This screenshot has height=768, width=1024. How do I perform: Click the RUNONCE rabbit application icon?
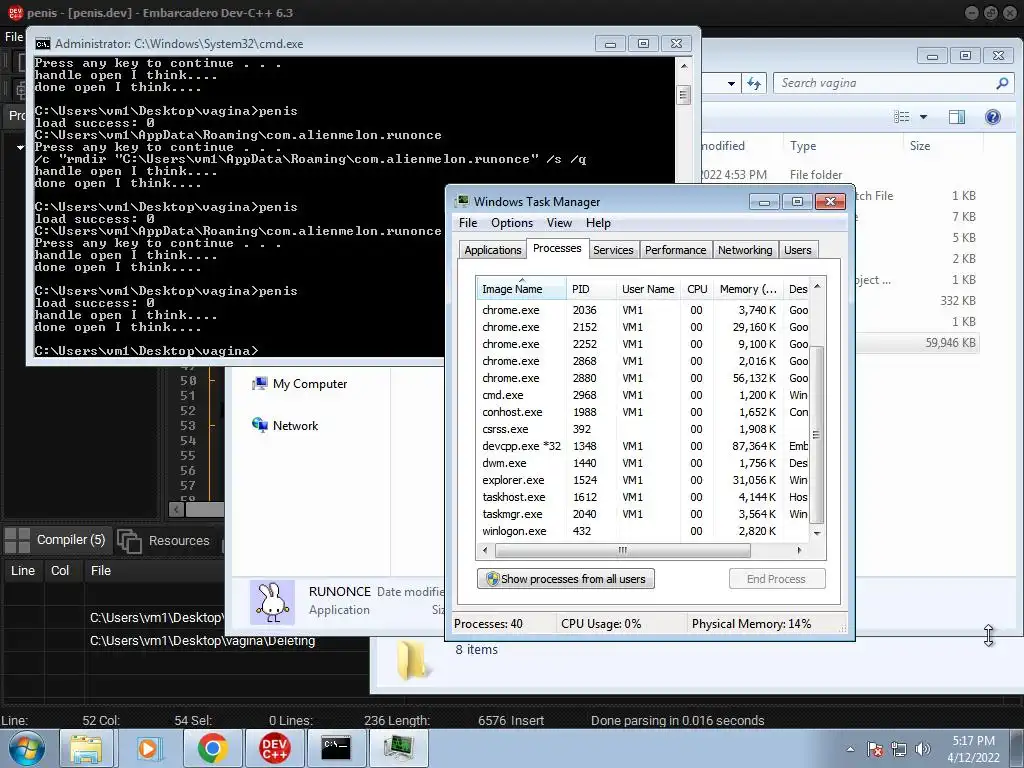pyautogui.click(x=272, y=602)
